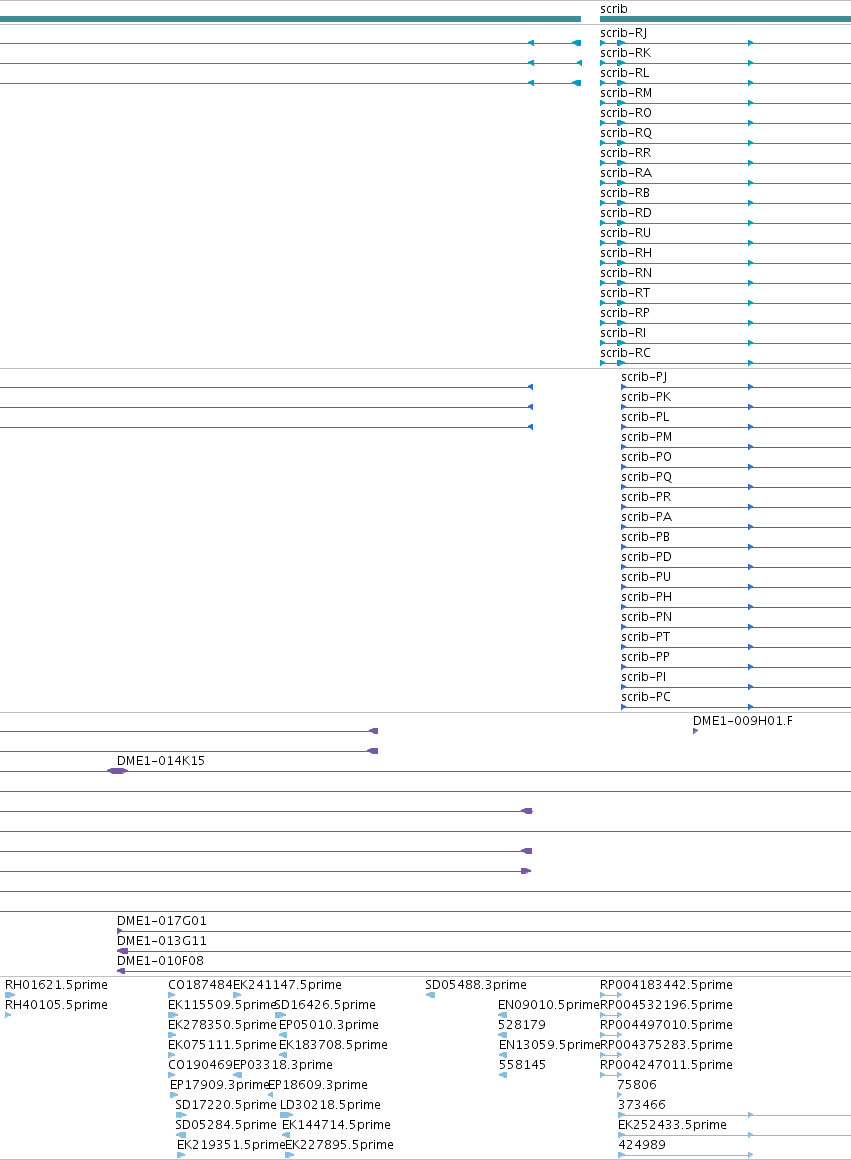
Task: Select the scrib-RP transcript
Action: 625,312
